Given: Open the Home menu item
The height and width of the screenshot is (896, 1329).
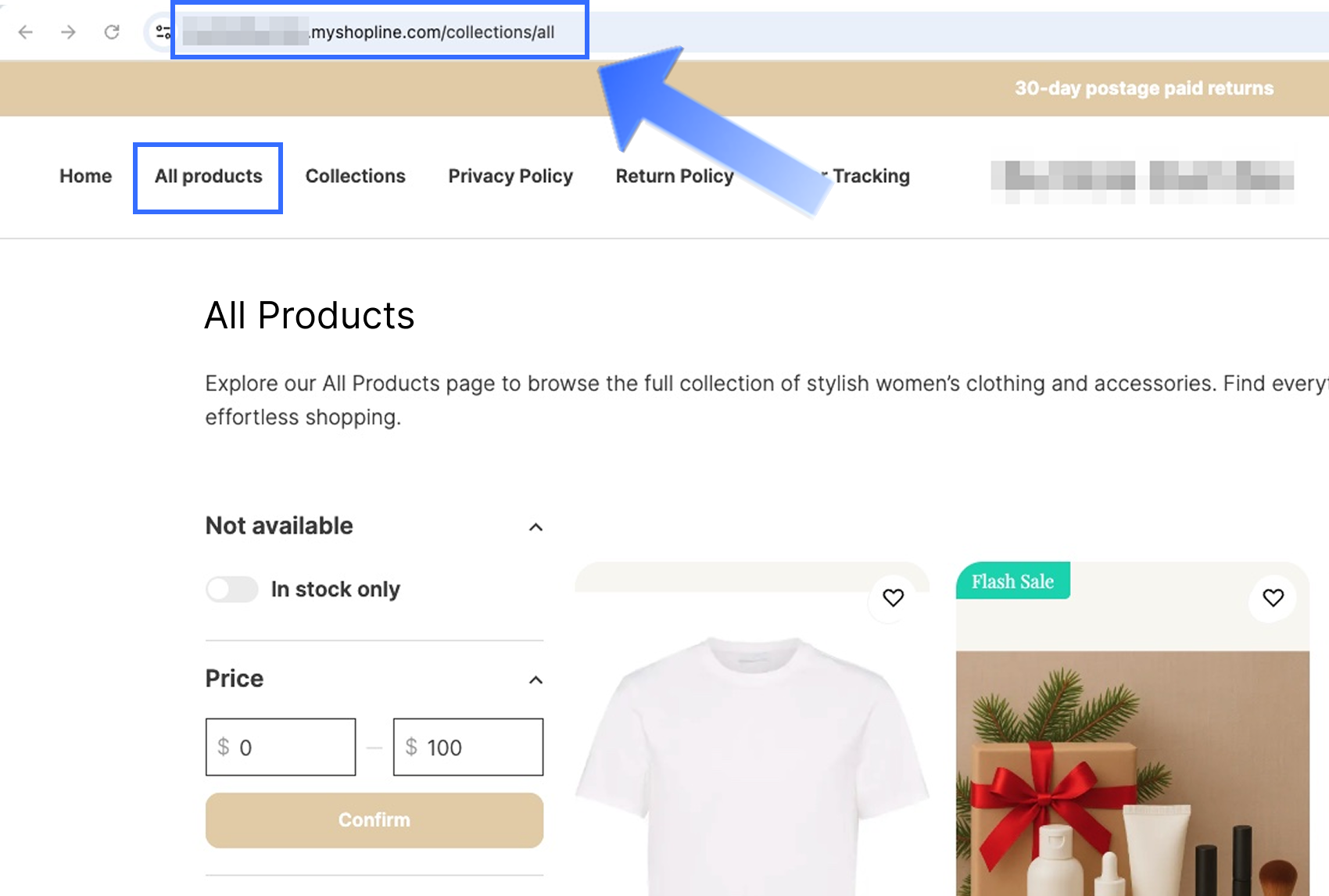Looking at the screenshot, I should (86, 177).
